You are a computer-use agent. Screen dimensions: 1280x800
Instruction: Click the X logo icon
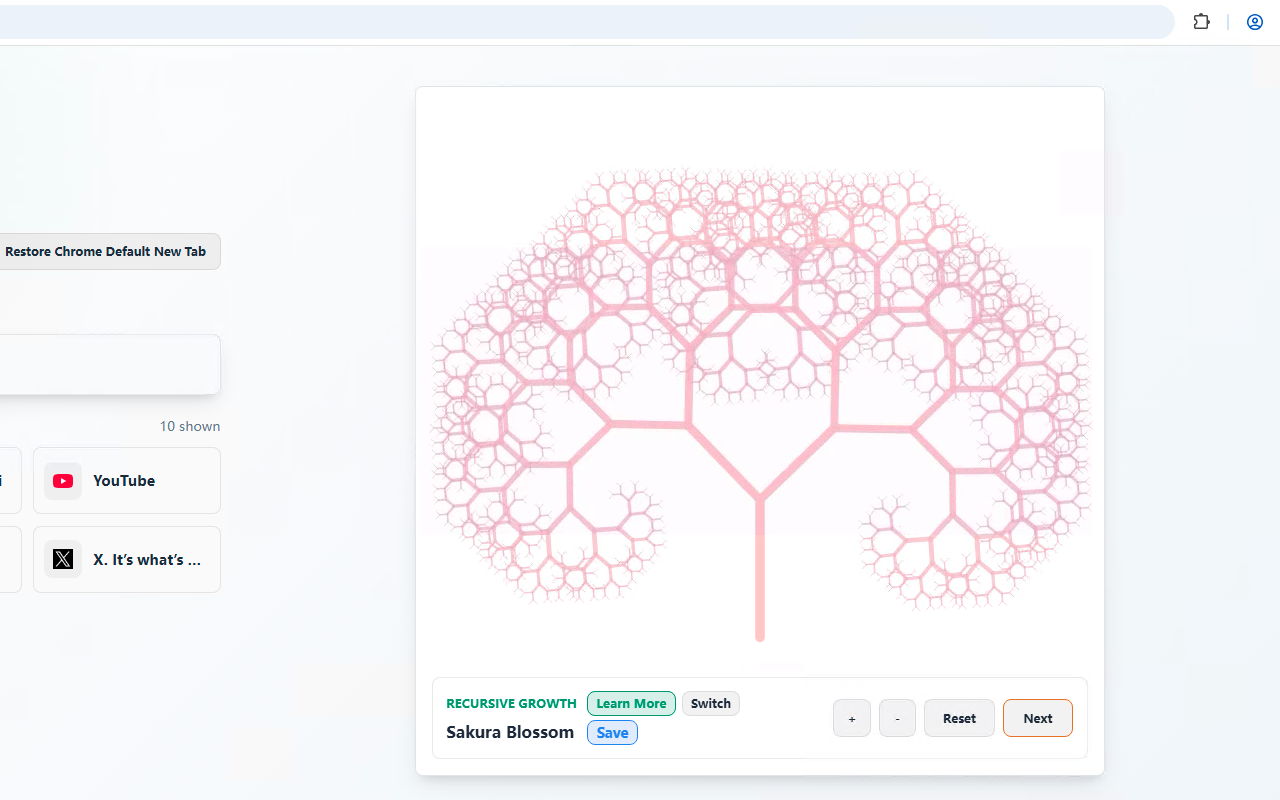63,559
